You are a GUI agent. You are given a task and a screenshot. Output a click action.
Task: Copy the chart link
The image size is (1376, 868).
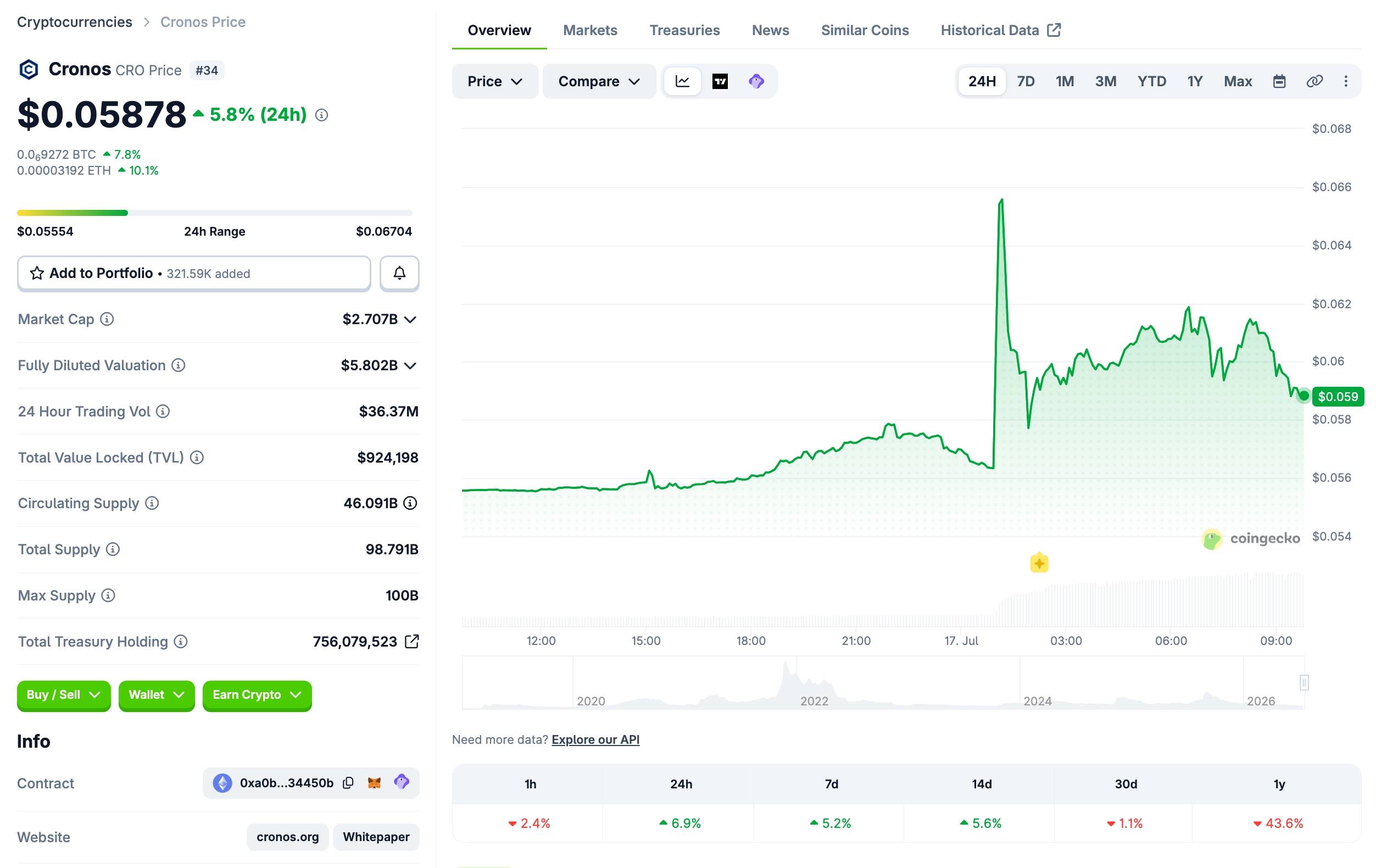pyautogui.click(x=1314, y=81)
